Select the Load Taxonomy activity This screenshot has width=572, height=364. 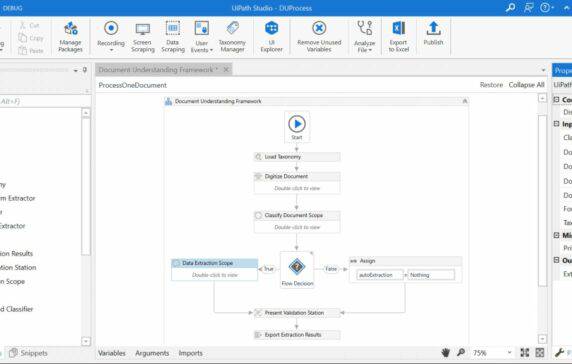[297, 157]
